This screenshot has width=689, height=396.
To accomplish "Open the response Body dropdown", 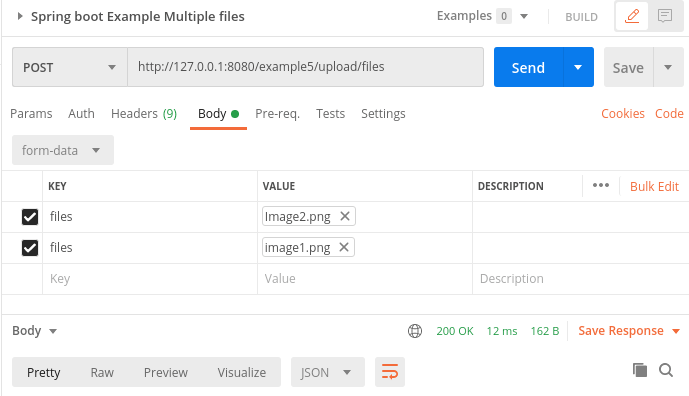I will [x=34, y=331].
